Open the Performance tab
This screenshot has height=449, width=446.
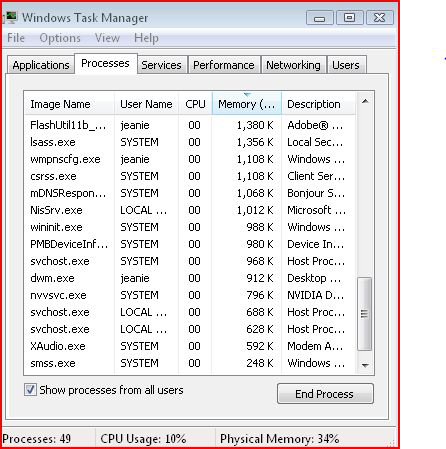224,65
